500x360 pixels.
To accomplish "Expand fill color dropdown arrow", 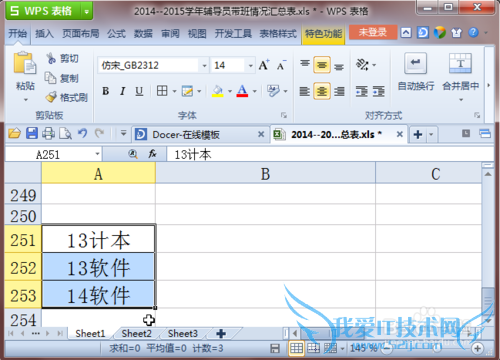I will (x=230, y=91).
